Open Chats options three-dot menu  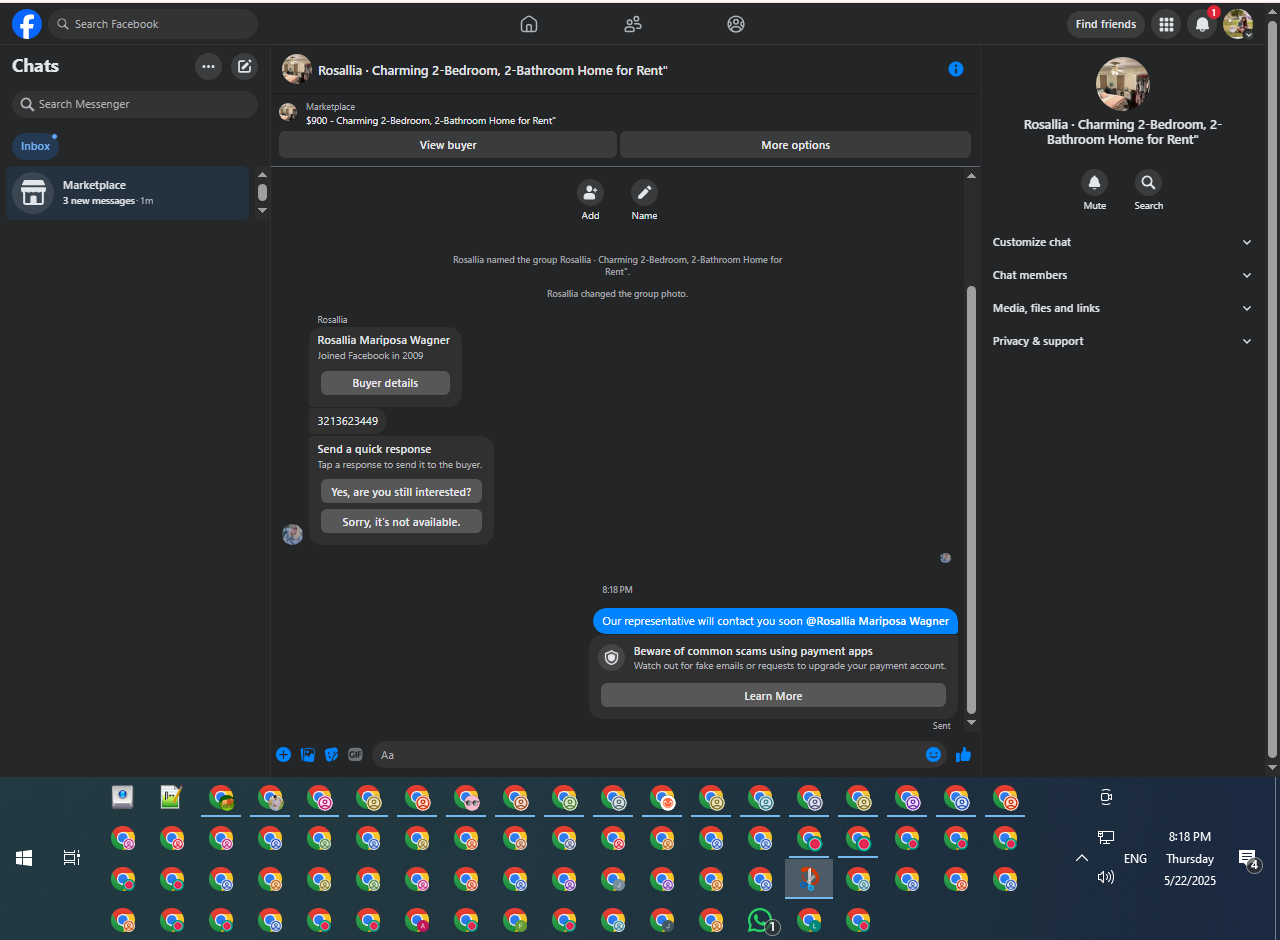click(208, 67)
